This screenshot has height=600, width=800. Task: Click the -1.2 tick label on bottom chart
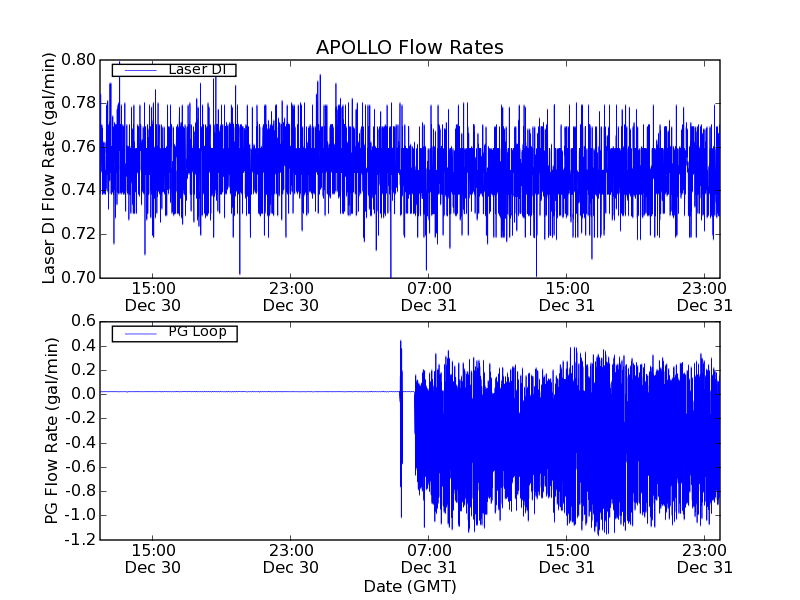pos(80,539)
